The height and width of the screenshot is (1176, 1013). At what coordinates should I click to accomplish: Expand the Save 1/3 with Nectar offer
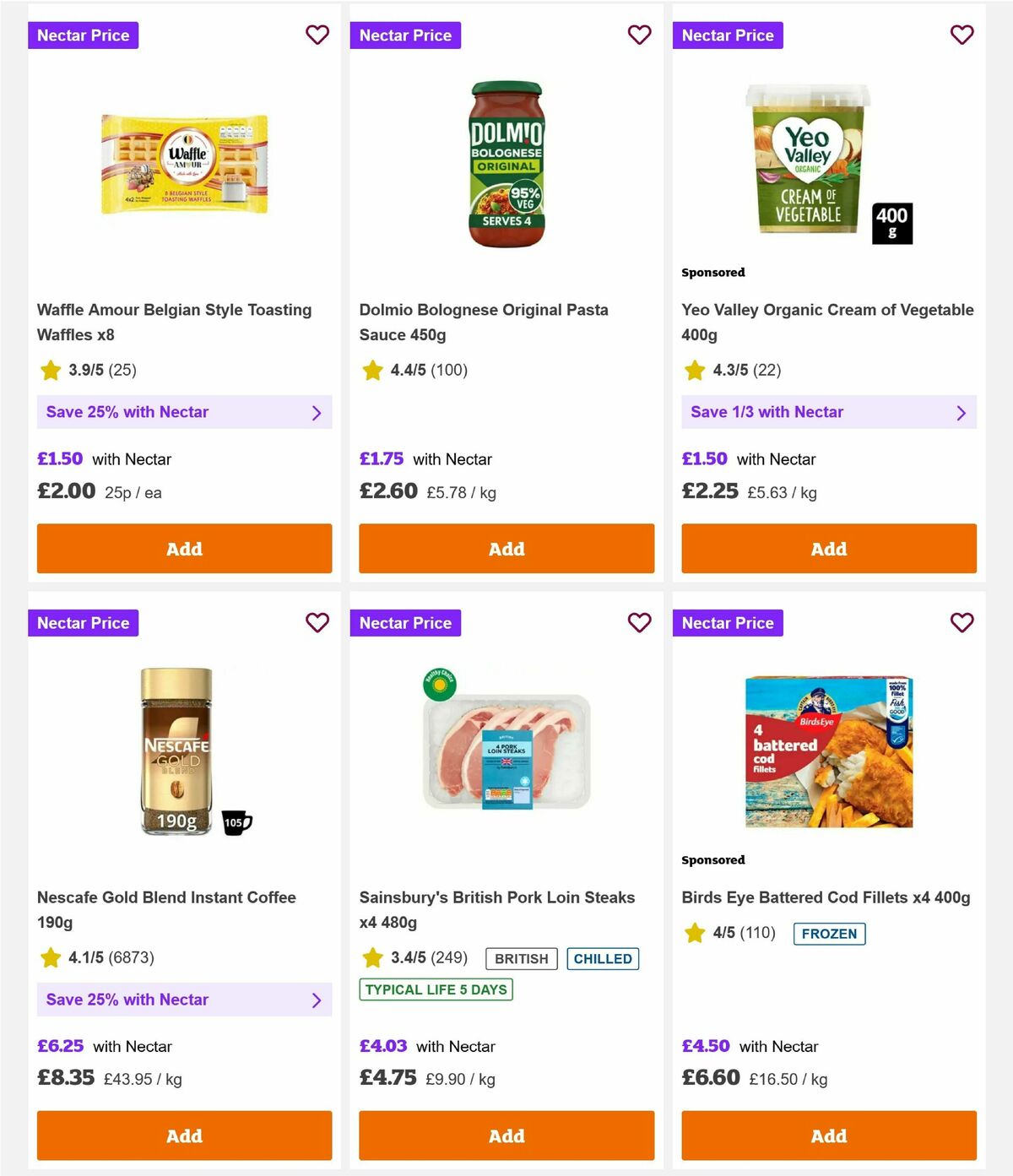[828, 412]
